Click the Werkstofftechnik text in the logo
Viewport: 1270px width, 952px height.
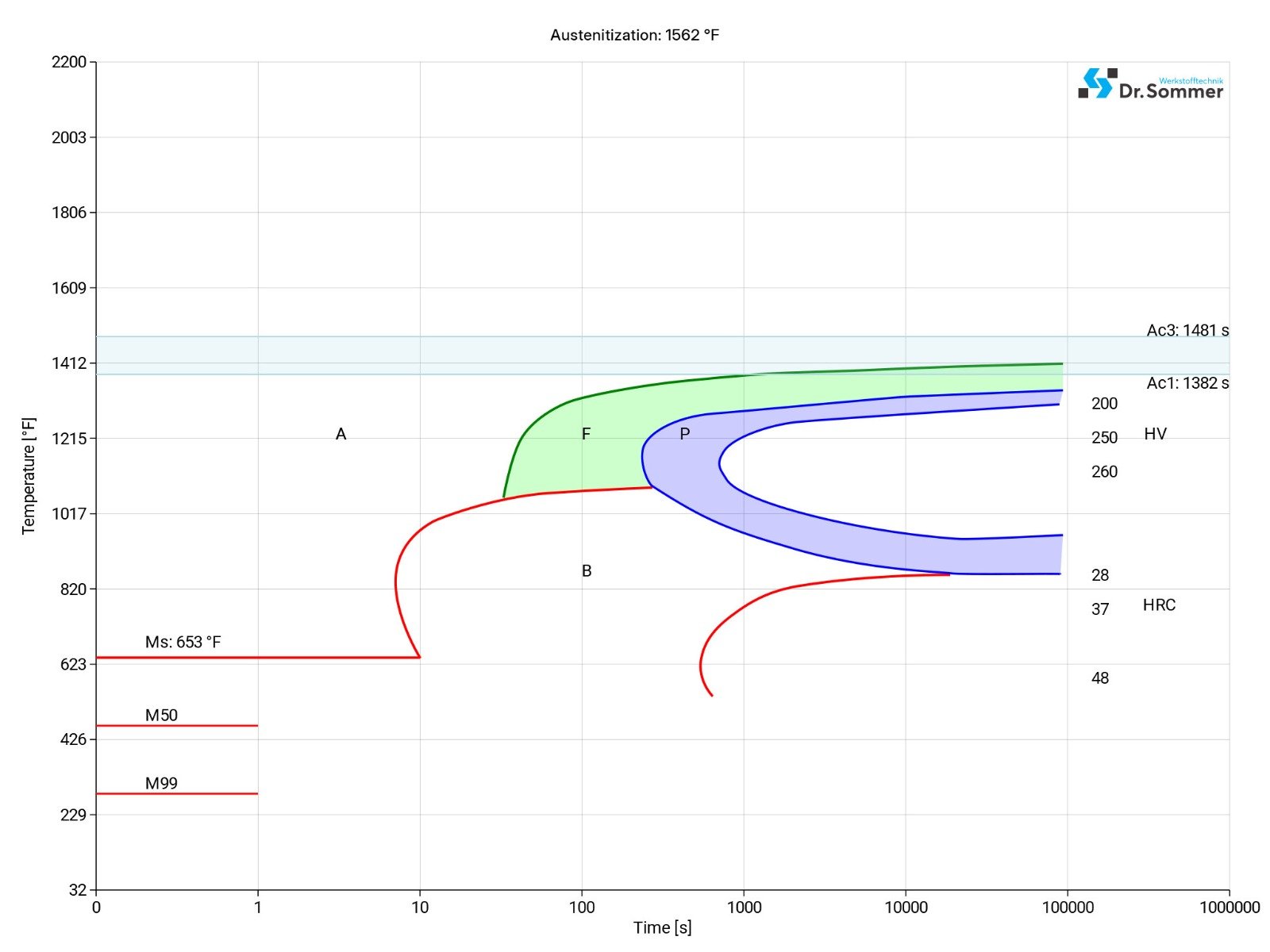1193,79
